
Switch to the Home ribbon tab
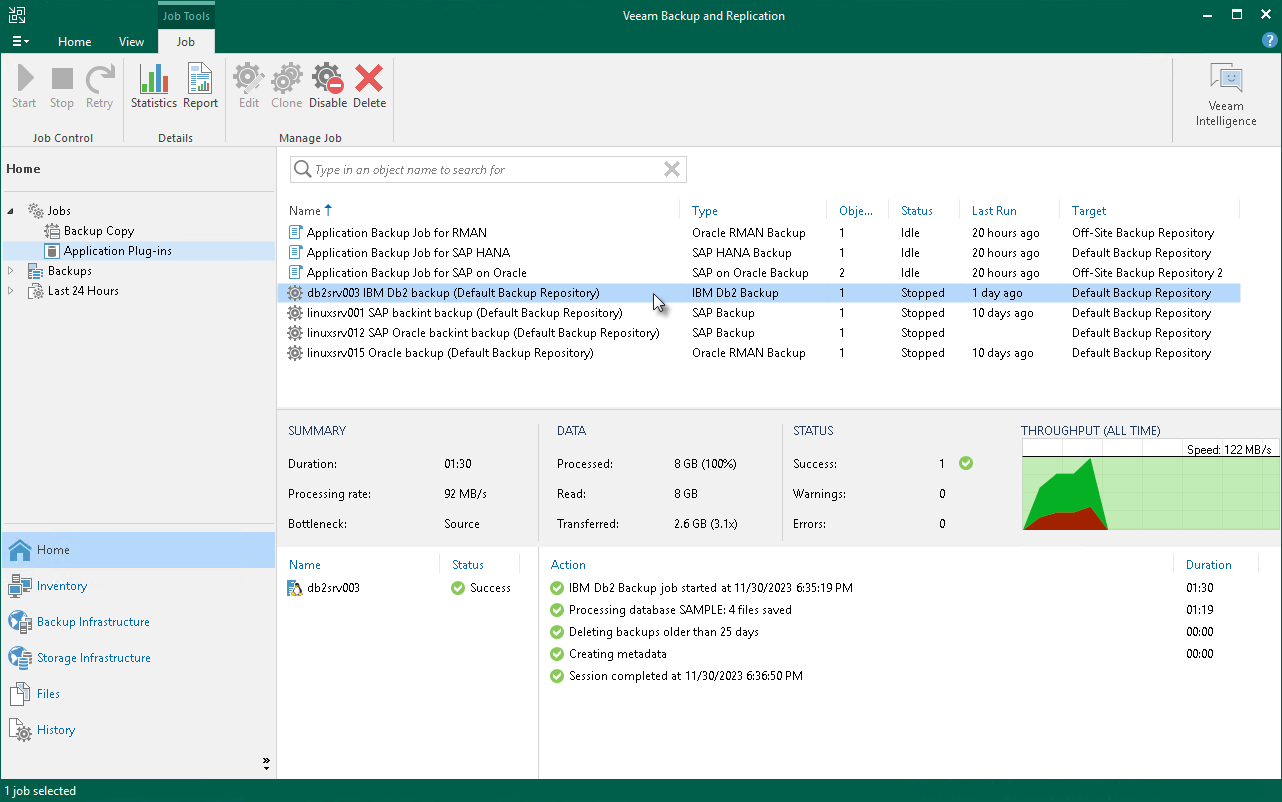75,42
